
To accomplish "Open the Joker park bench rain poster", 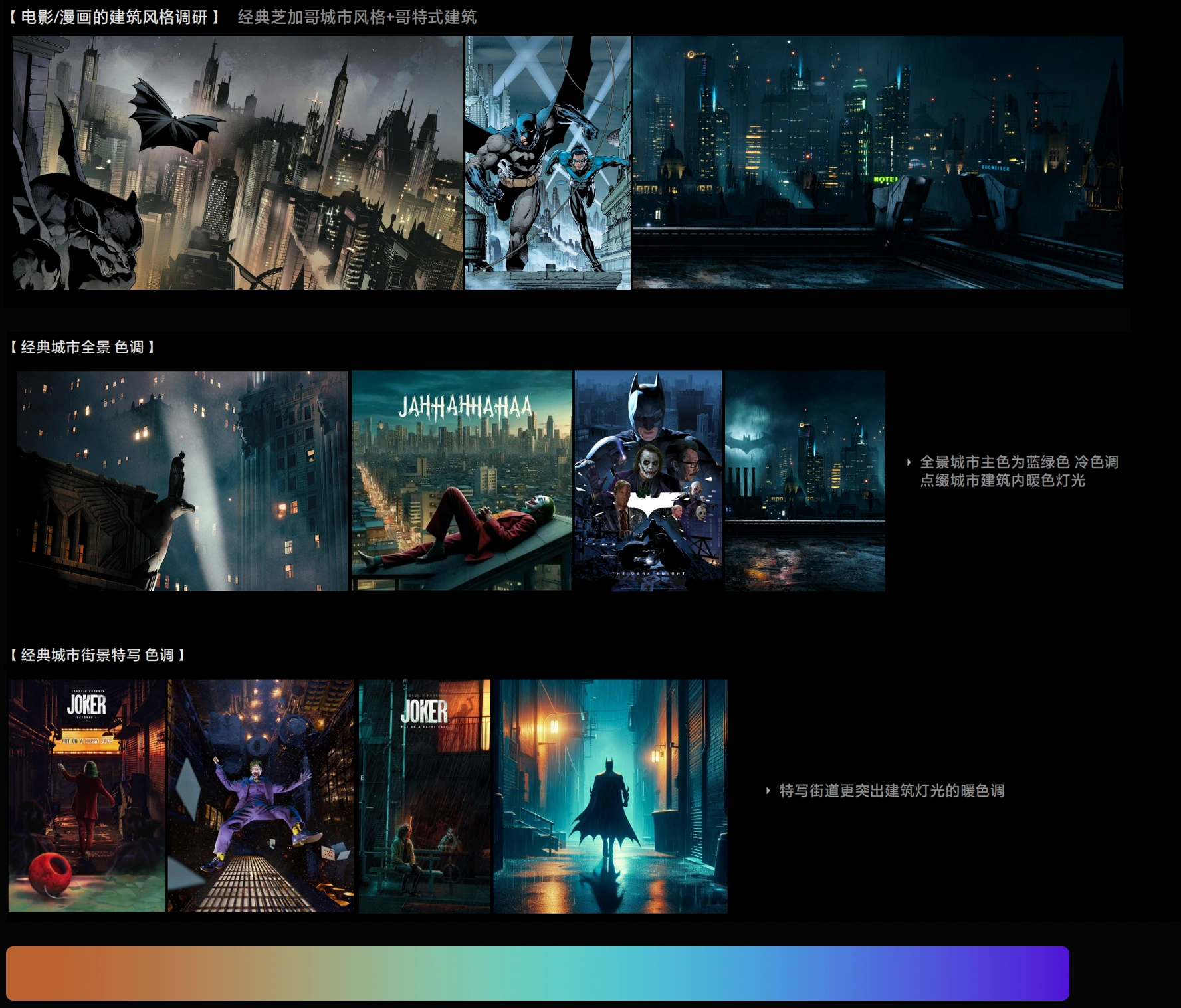I will tap(425, 795).
